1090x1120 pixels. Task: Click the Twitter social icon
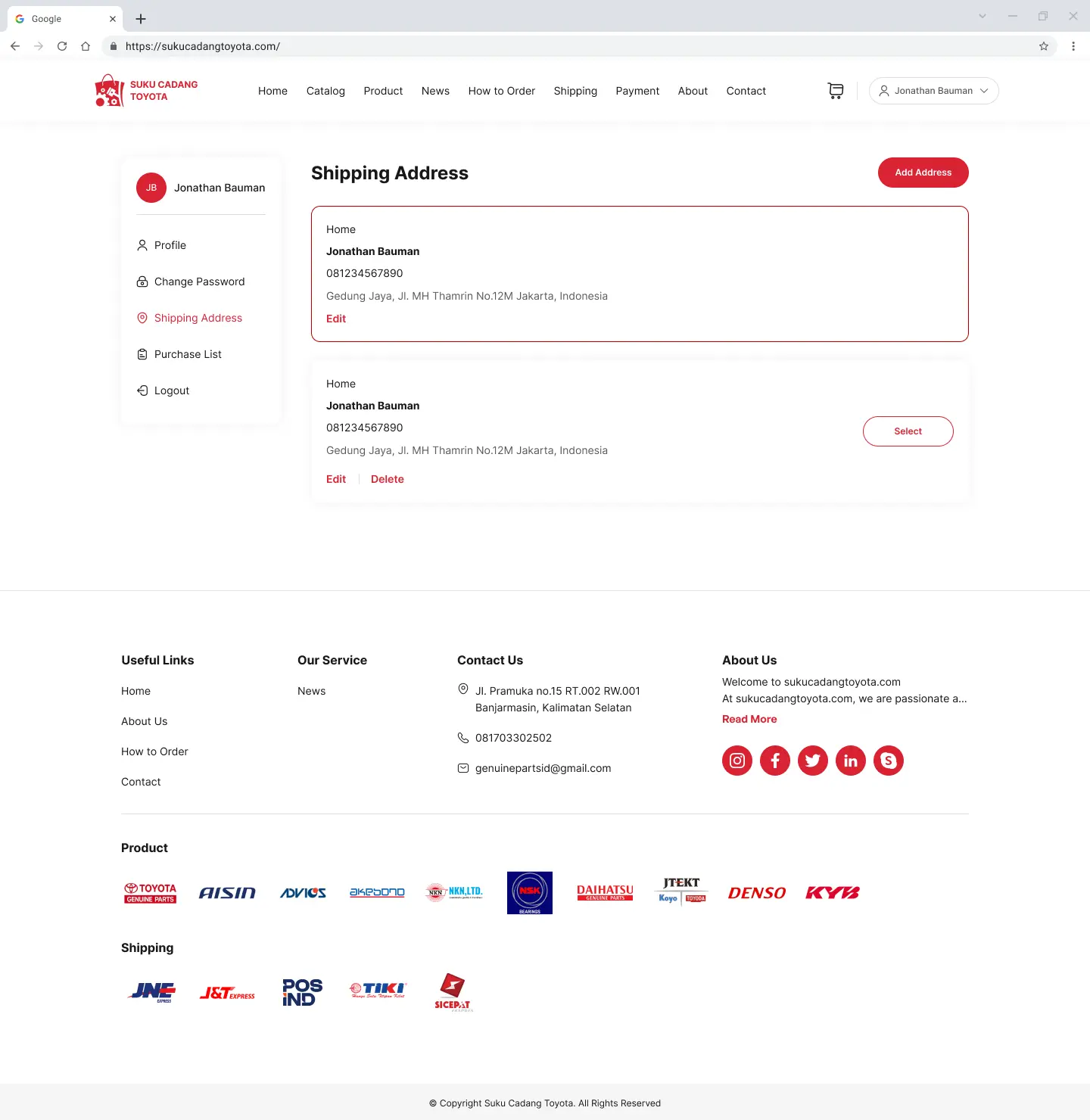click(813, 761)
